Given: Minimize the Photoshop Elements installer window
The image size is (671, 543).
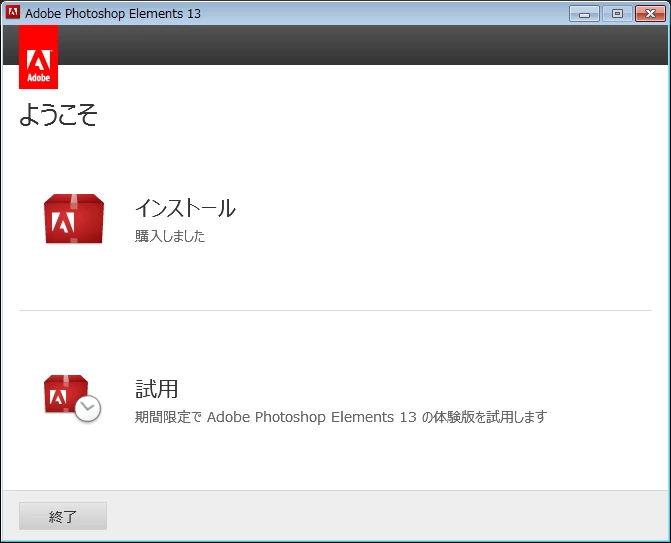Looking at the screenshot, I should [584, 14].
